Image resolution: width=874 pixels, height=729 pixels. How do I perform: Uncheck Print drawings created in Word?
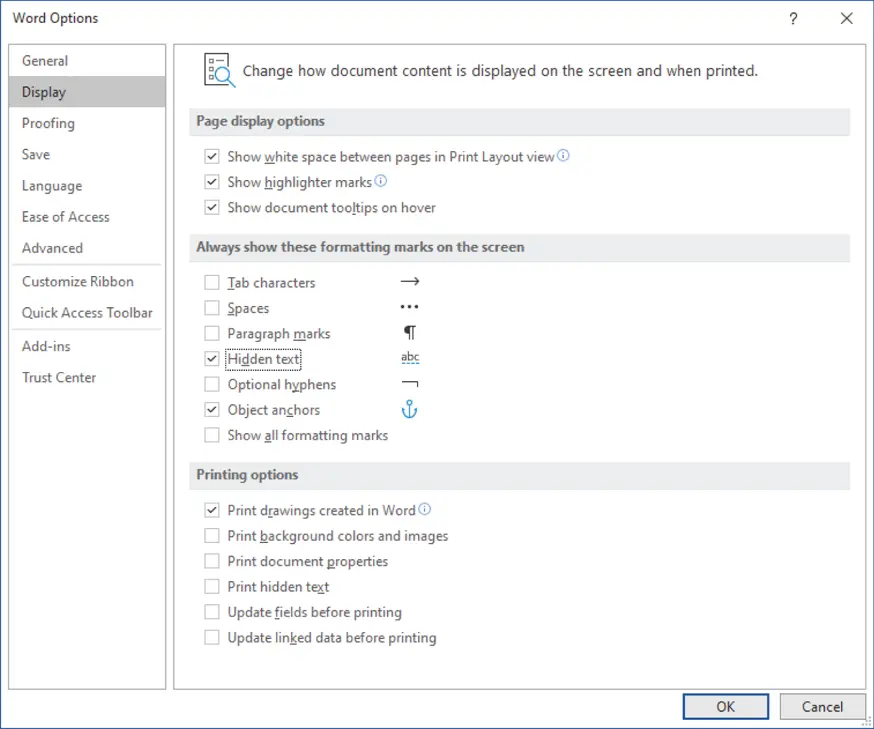tap(212, 510)
